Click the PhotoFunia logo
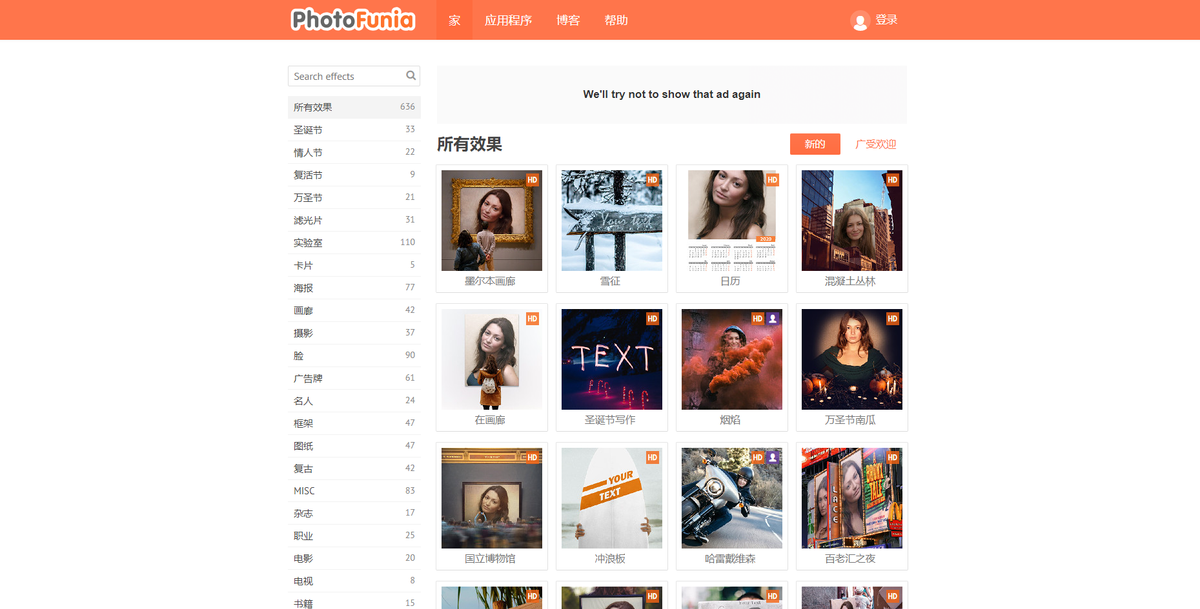Image resolution: width=1200 pixels, height=609 pixels. tap(352, 19)
